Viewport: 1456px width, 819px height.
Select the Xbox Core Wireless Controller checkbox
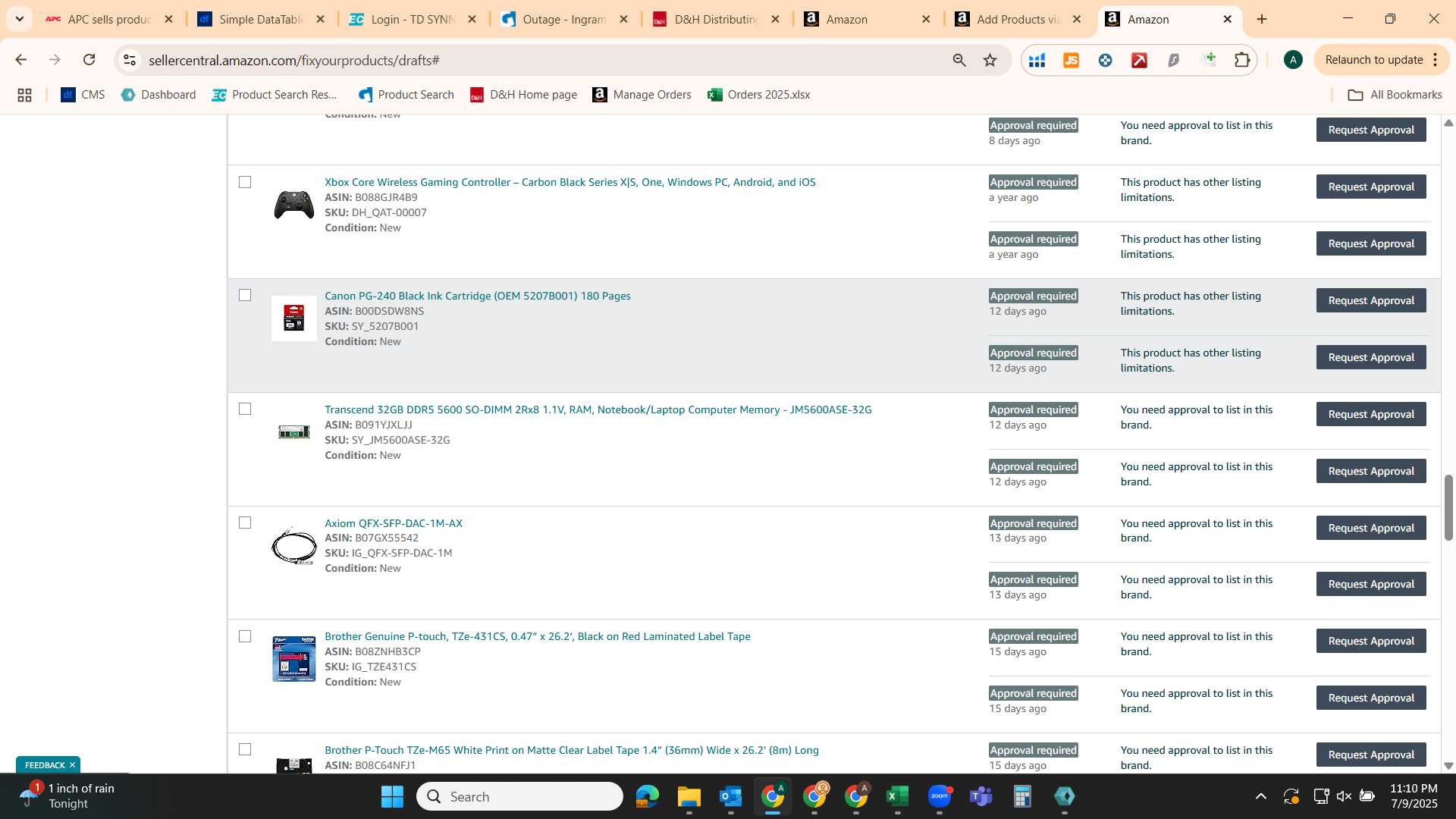[245, 182]
